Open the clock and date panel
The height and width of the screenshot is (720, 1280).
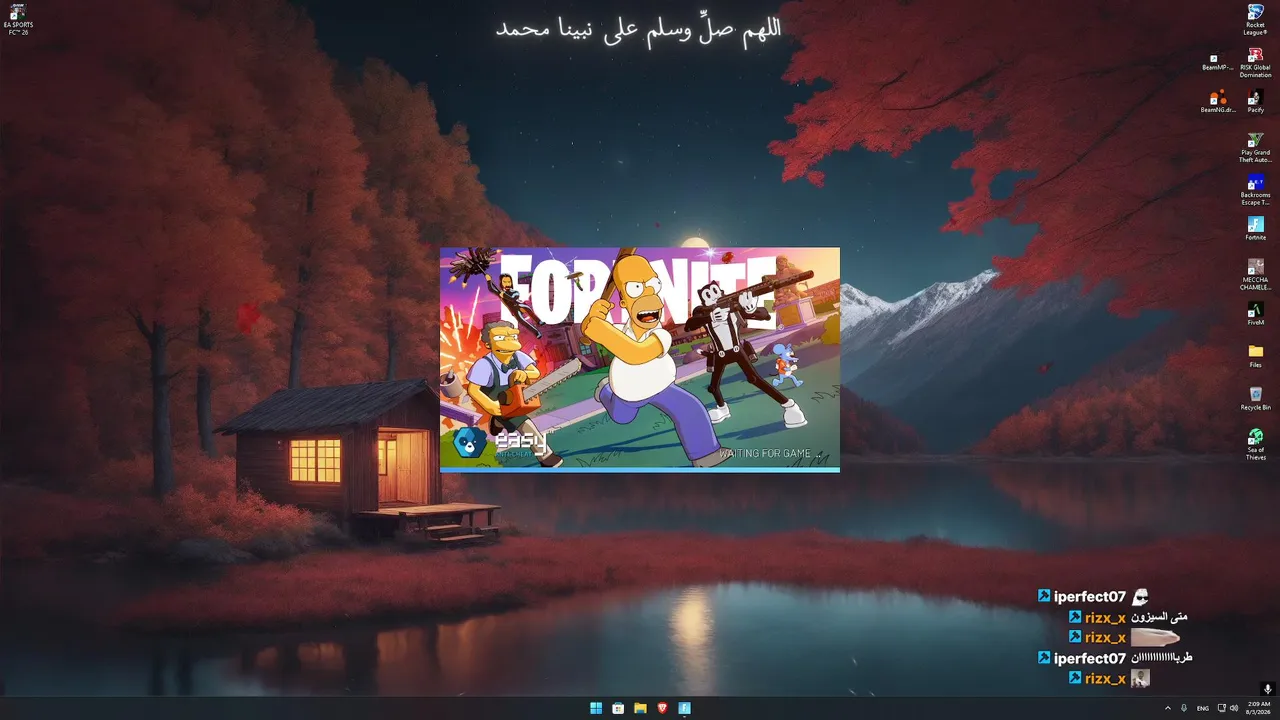1257,708
